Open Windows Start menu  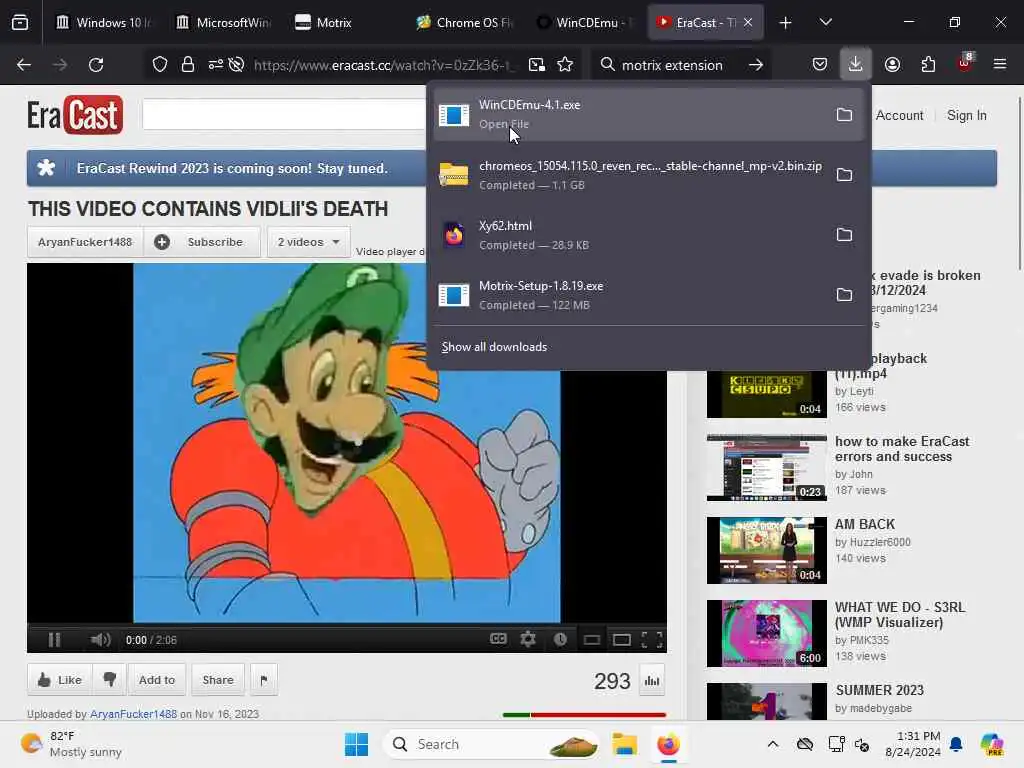pyautogui.click(x=357, y=744)
